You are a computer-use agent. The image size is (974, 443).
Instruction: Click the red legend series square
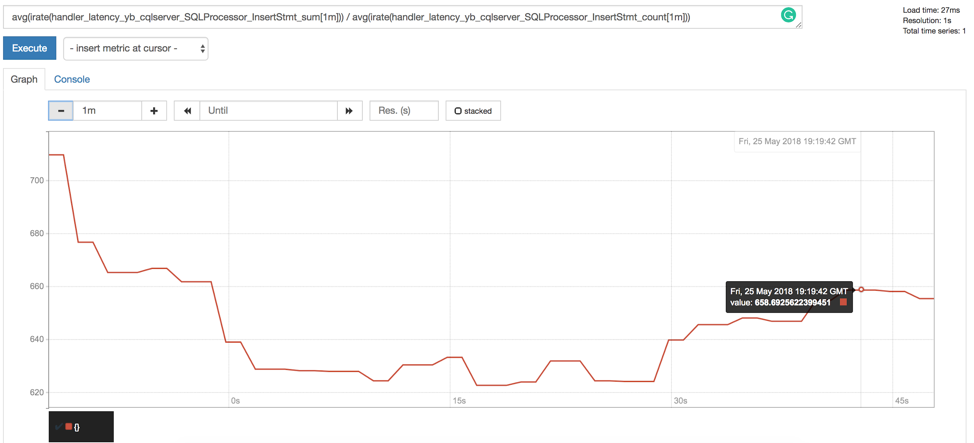(x=68, y=427)
